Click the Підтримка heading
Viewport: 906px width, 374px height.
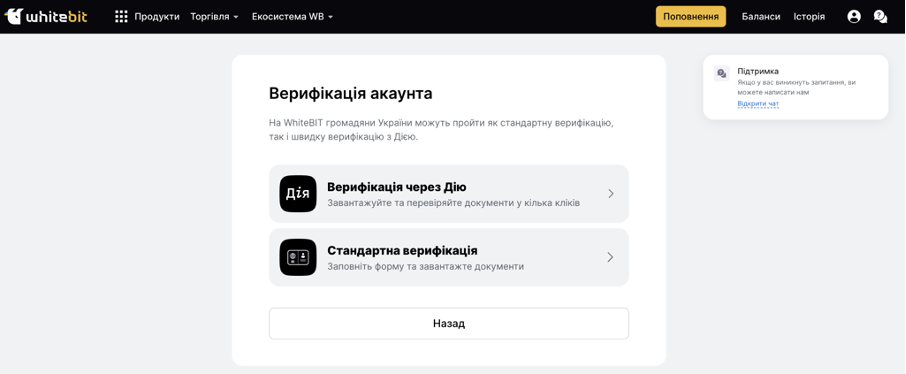(x=758, y=72)
